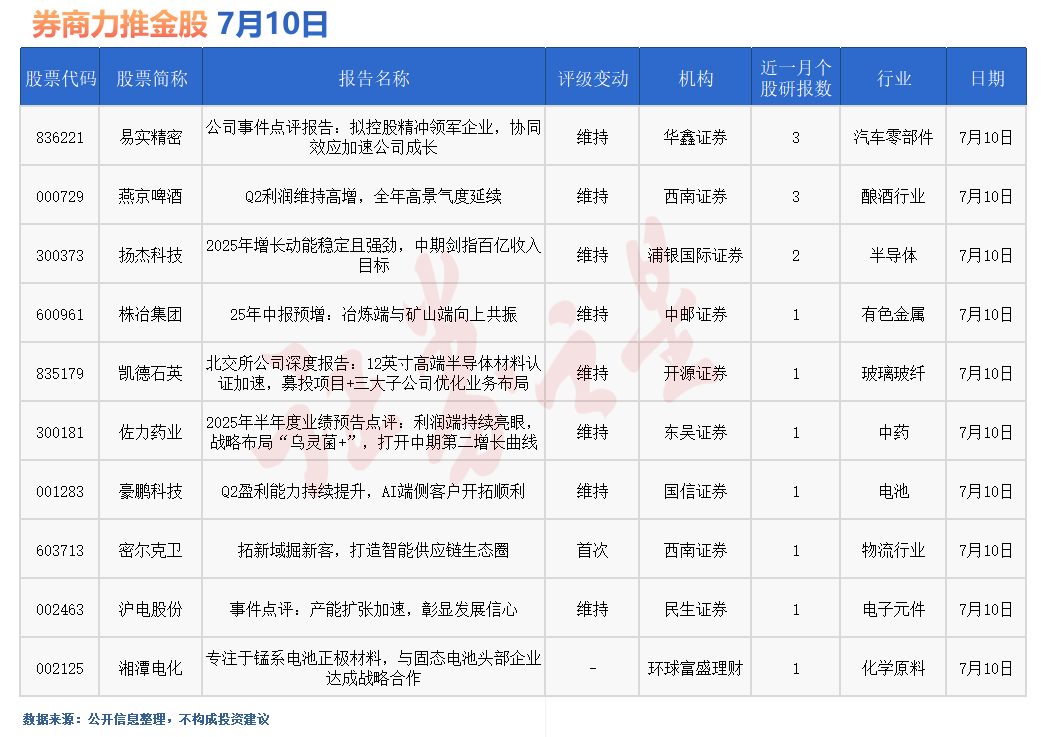1048x737 pixels.
Task: Click the title 券商力推金股 7月10日
Action: click(x=180, y=24)
